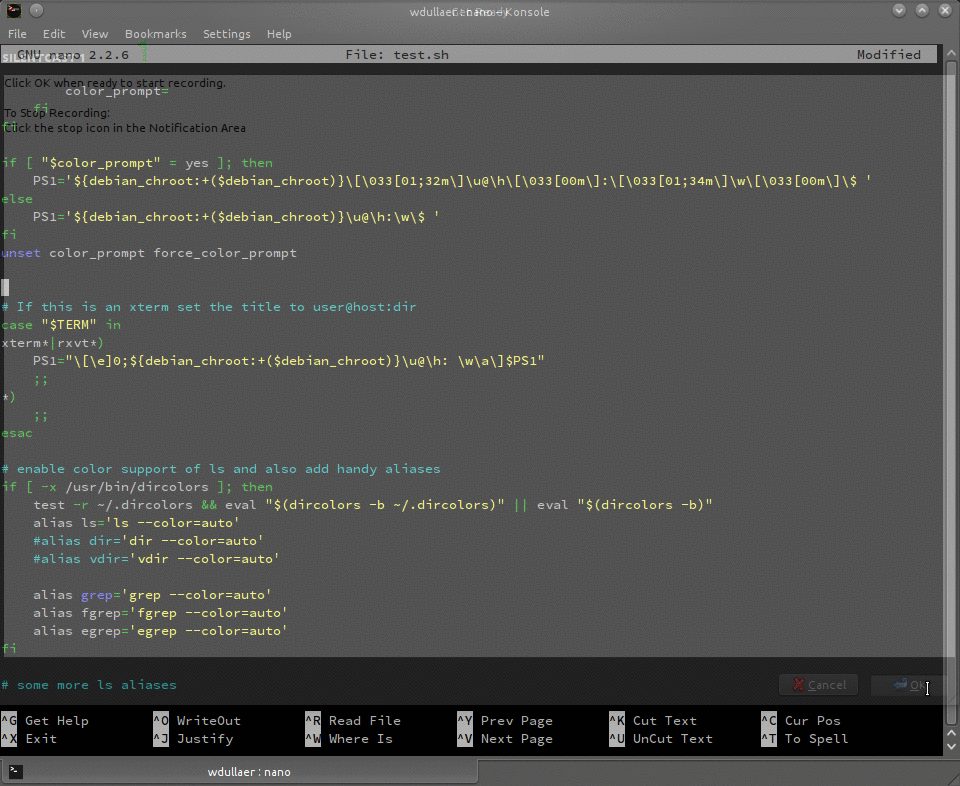Open the Settings menu

coord(227,34)
